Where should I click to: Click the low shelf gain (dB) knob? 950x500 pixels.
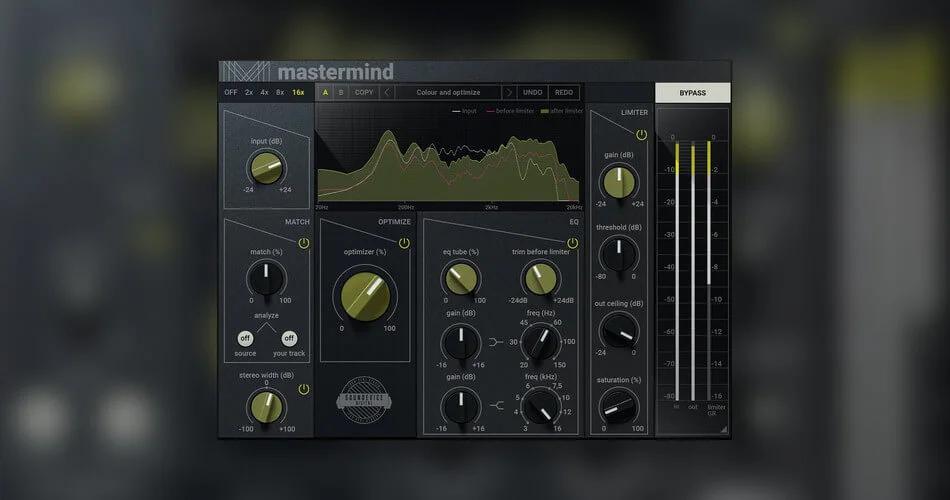(x=461, y=342)
